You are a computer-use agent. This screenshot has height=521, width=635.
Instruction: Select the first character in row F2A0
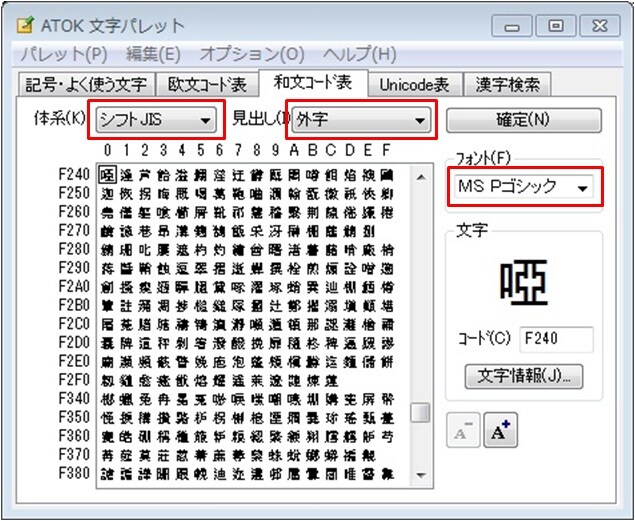pyautogui.click(x=108, y=287)
